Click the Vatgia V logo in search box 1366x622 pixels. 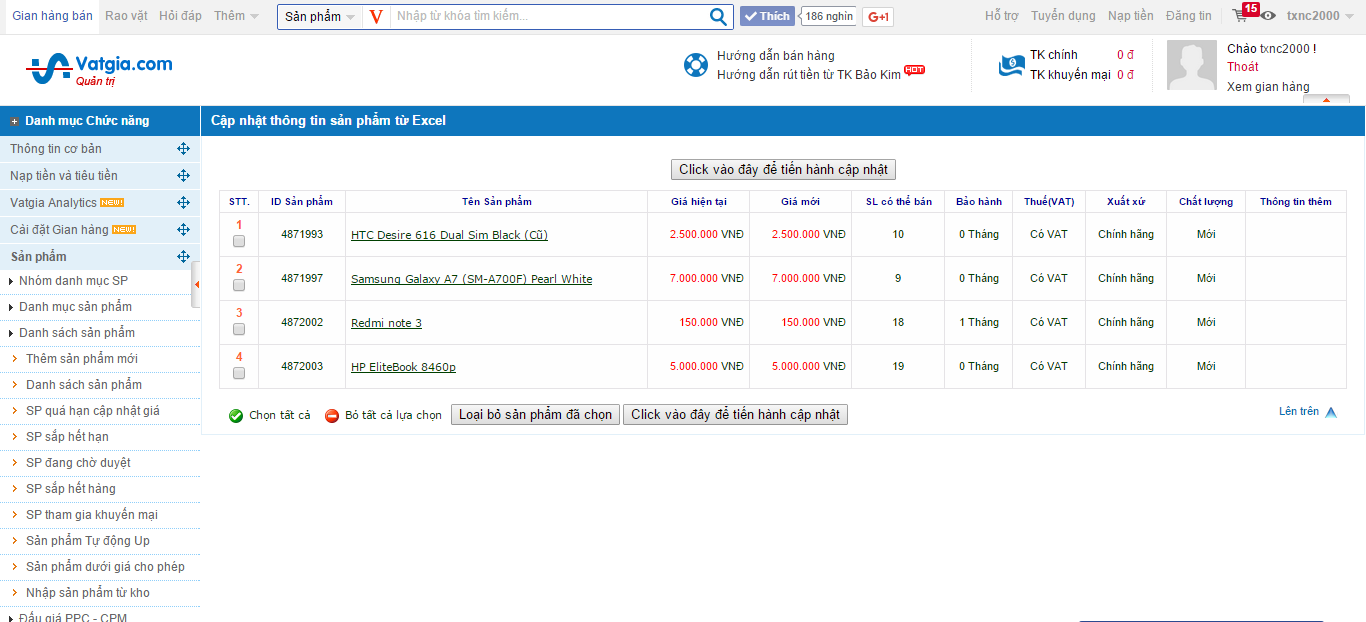(x=376, y=16)
